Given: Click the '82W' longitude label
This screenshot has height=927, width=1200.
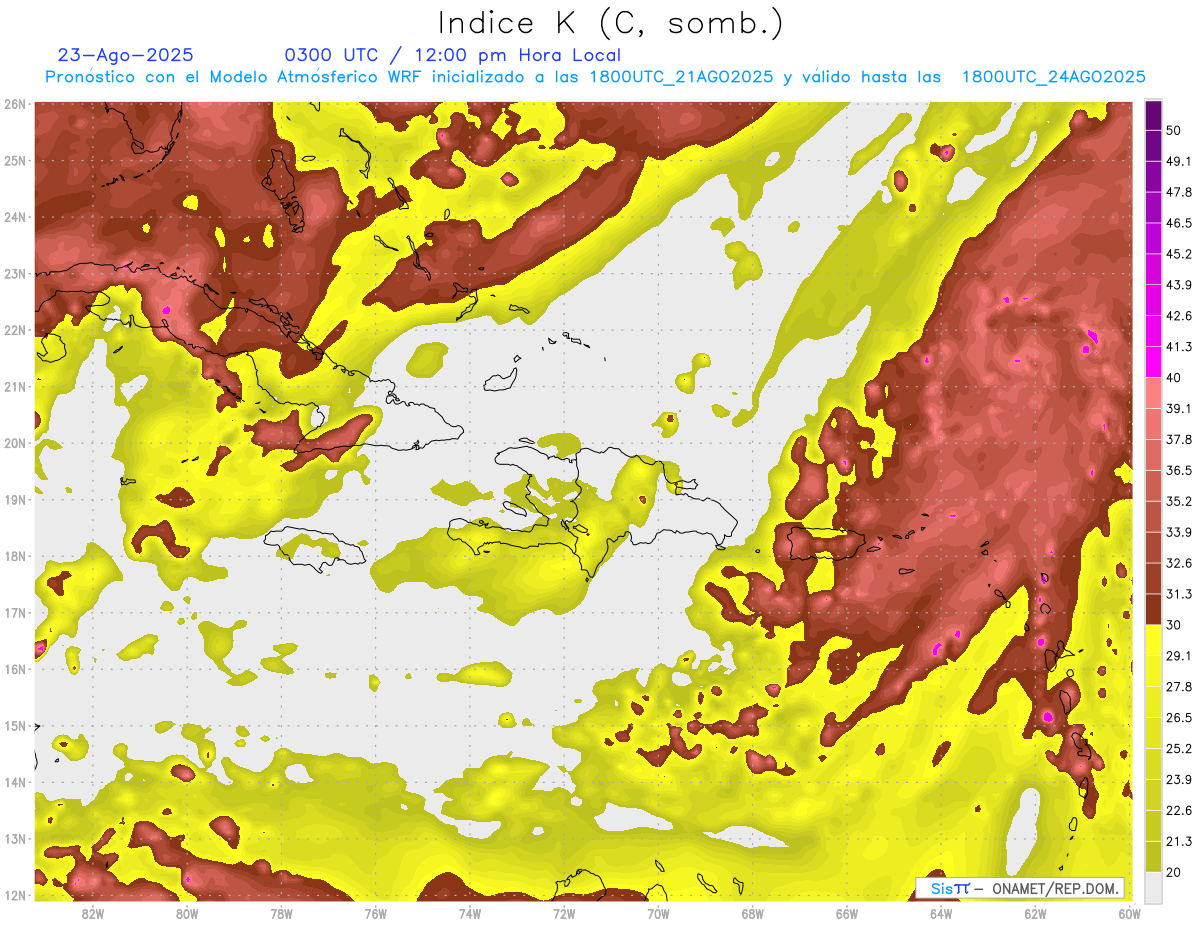Looking at the screenshot, I should tap(92, 913).
